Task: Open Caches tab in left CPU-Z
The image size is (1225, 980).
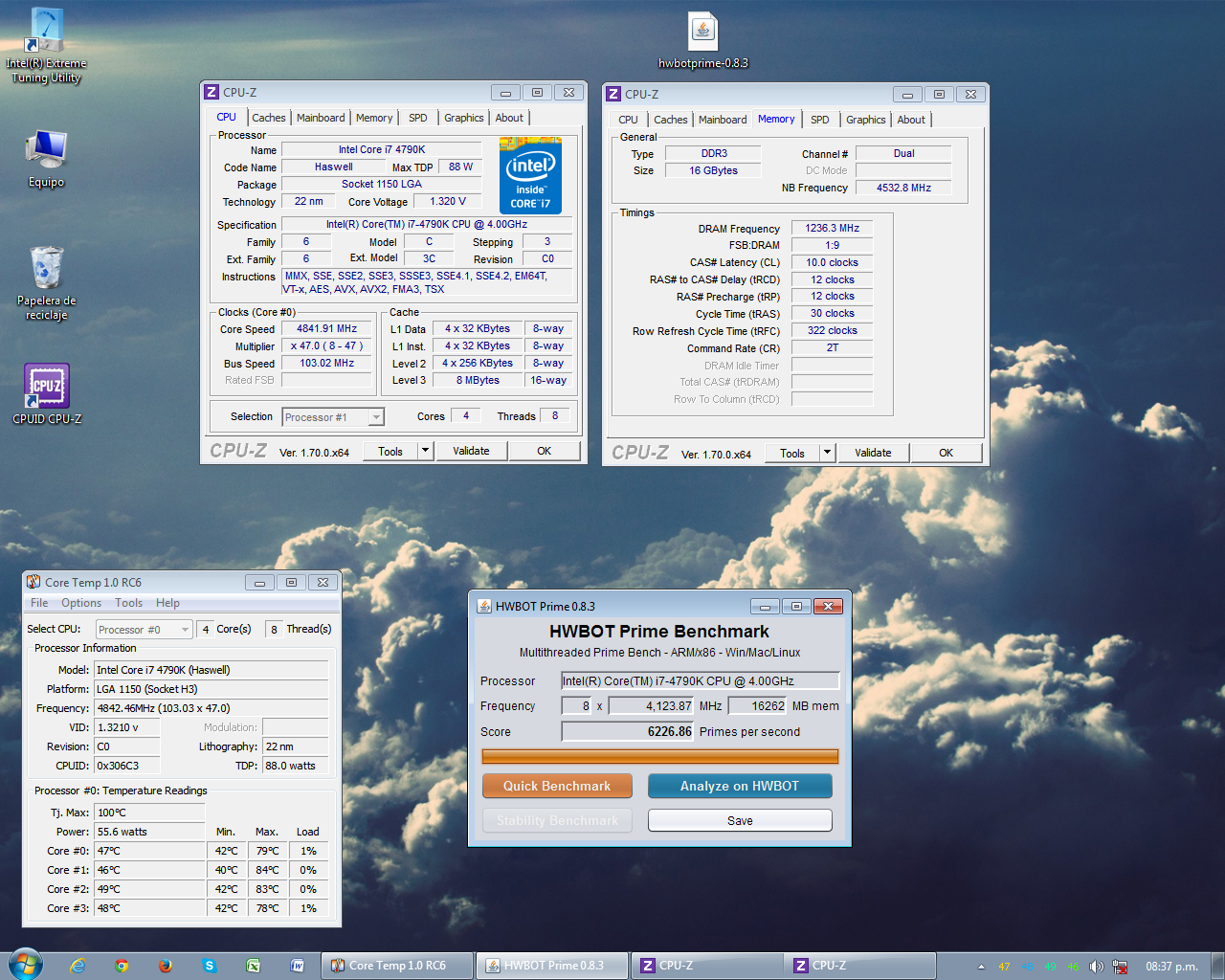Action: [x=269, y=118]
